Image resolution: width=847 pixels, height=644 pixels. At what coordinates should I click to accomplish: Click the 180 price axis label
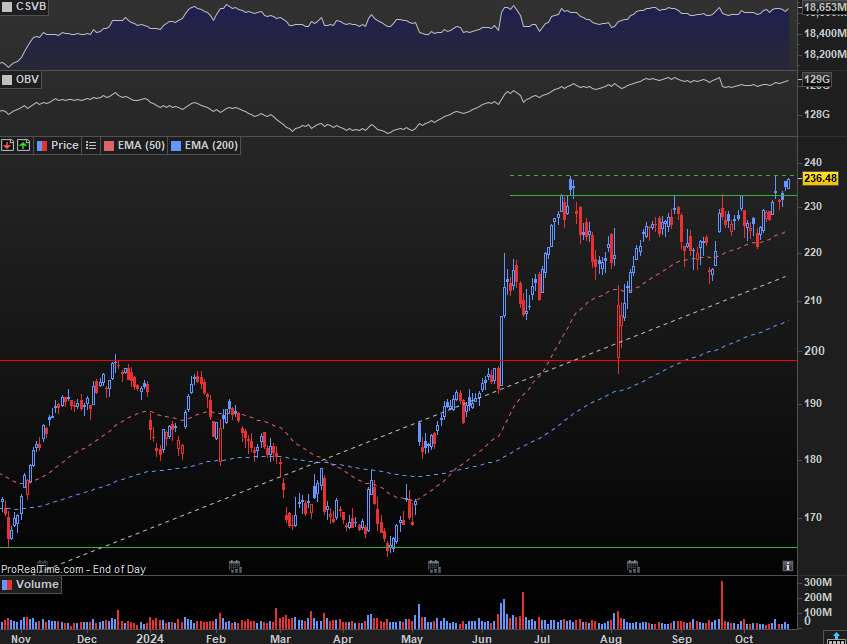813,459
